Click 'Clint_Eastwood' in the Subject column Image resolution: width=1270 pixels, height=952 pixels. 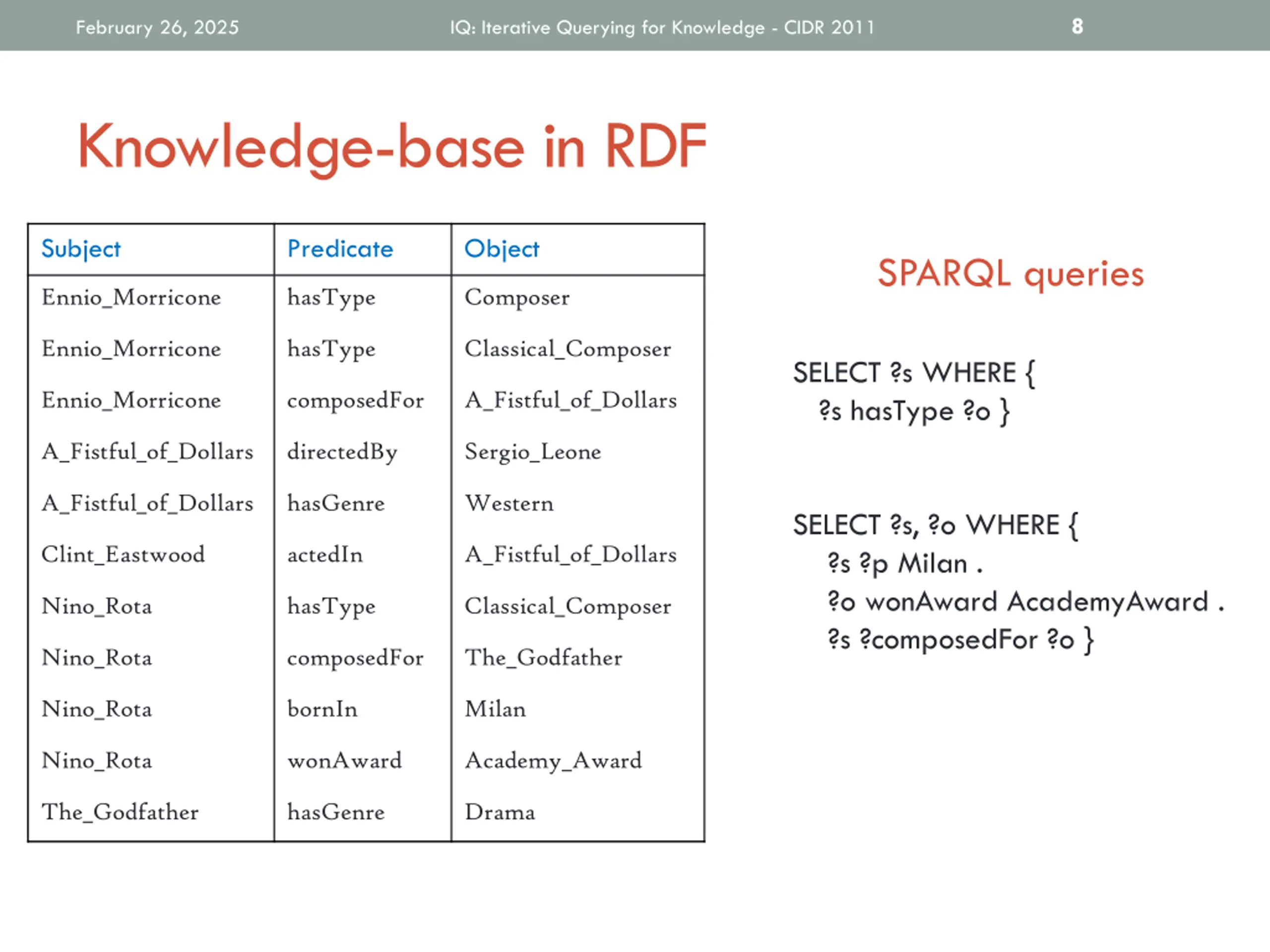[x=123, y=555]
